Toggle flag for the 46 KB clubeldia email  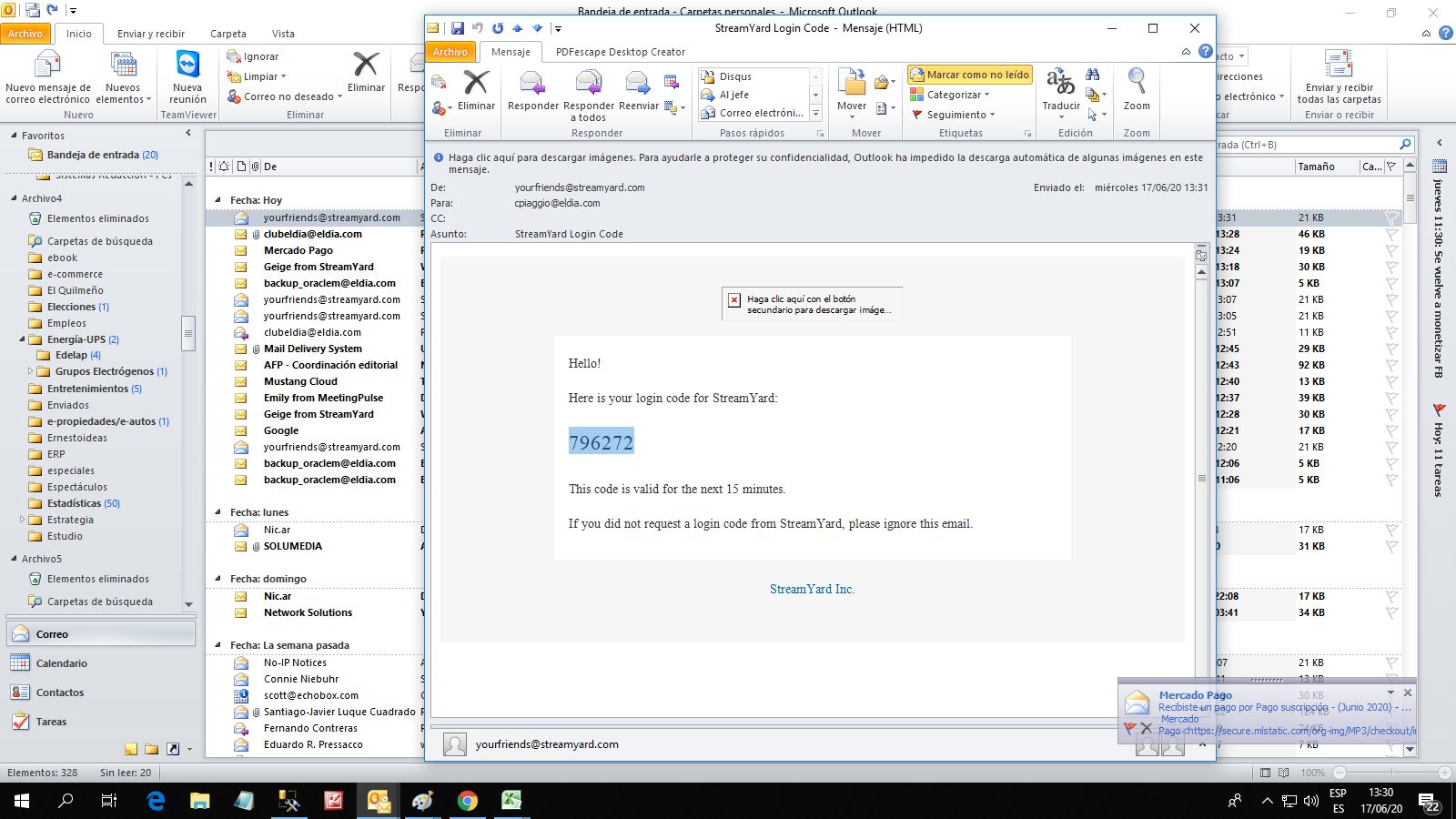pyautogui.click(x=1391, y=234)
